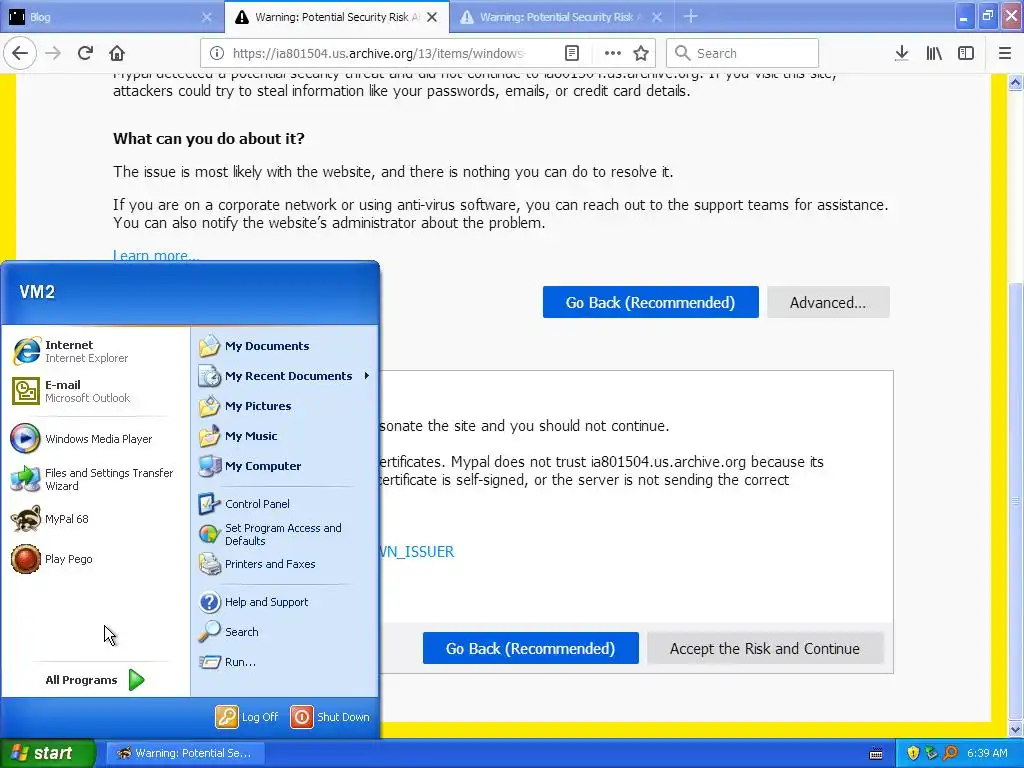Screen dimensions: 1024x768
Task: Click the magnifier tray icon
Action: click(x=951, y=753)
